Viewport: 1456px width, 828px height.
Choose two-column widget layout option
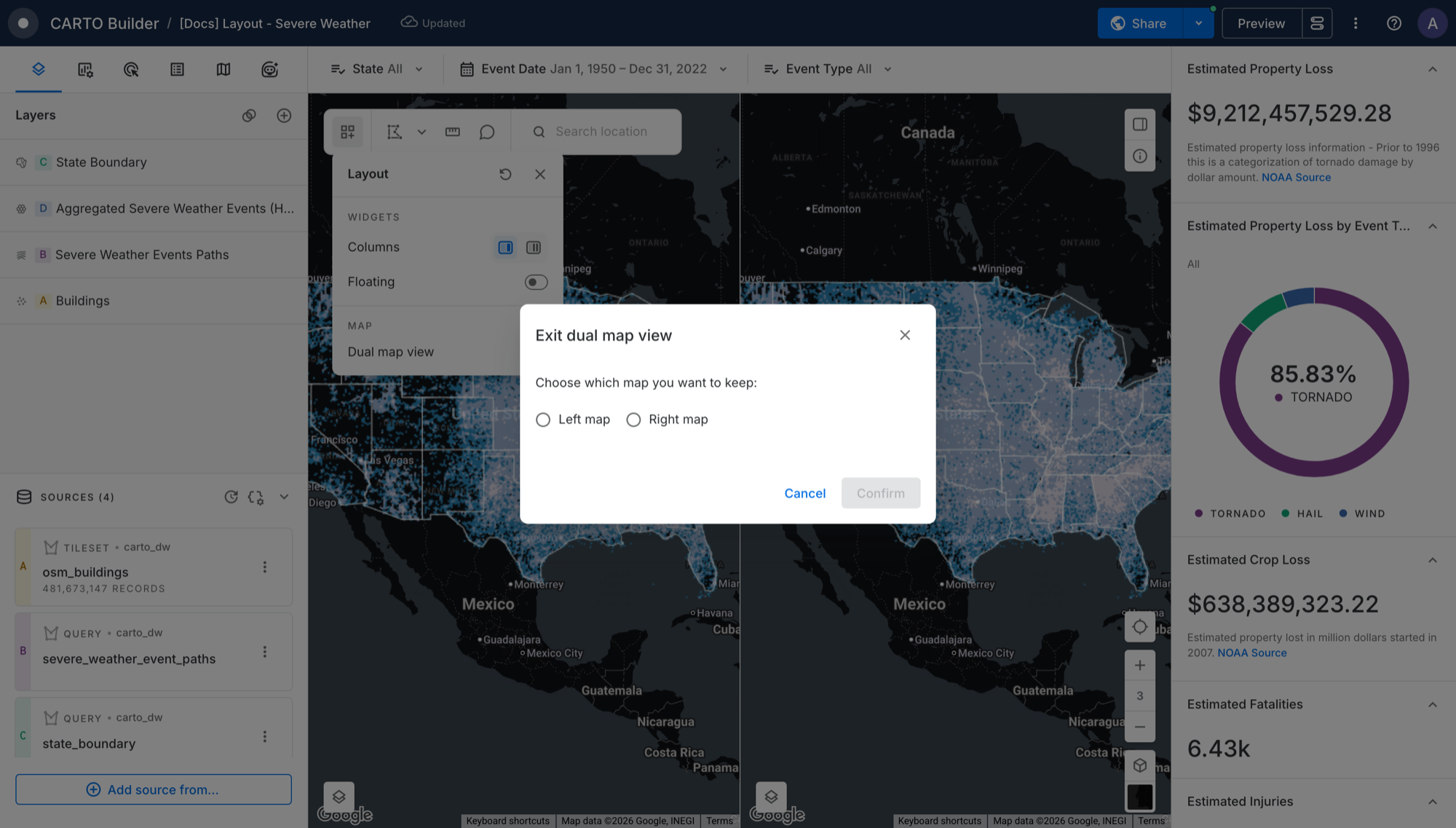(534, 248)
